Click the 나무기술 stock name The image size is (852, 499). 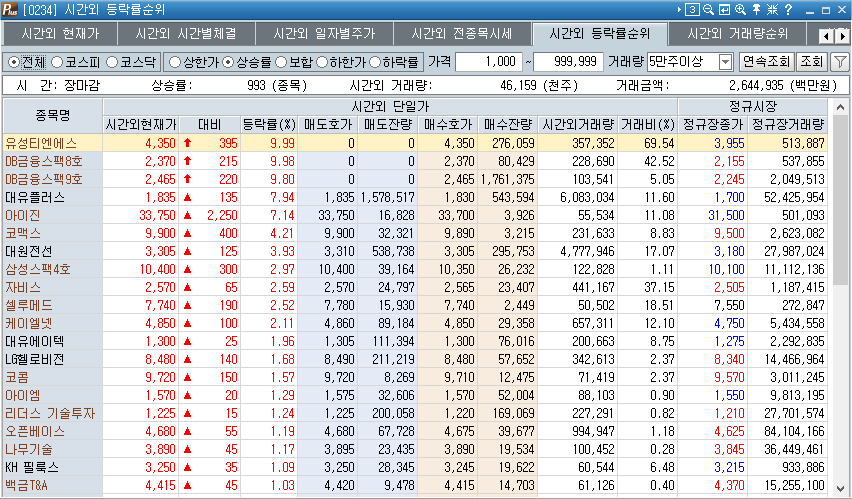pyautogui.click(x=29, y=449)
